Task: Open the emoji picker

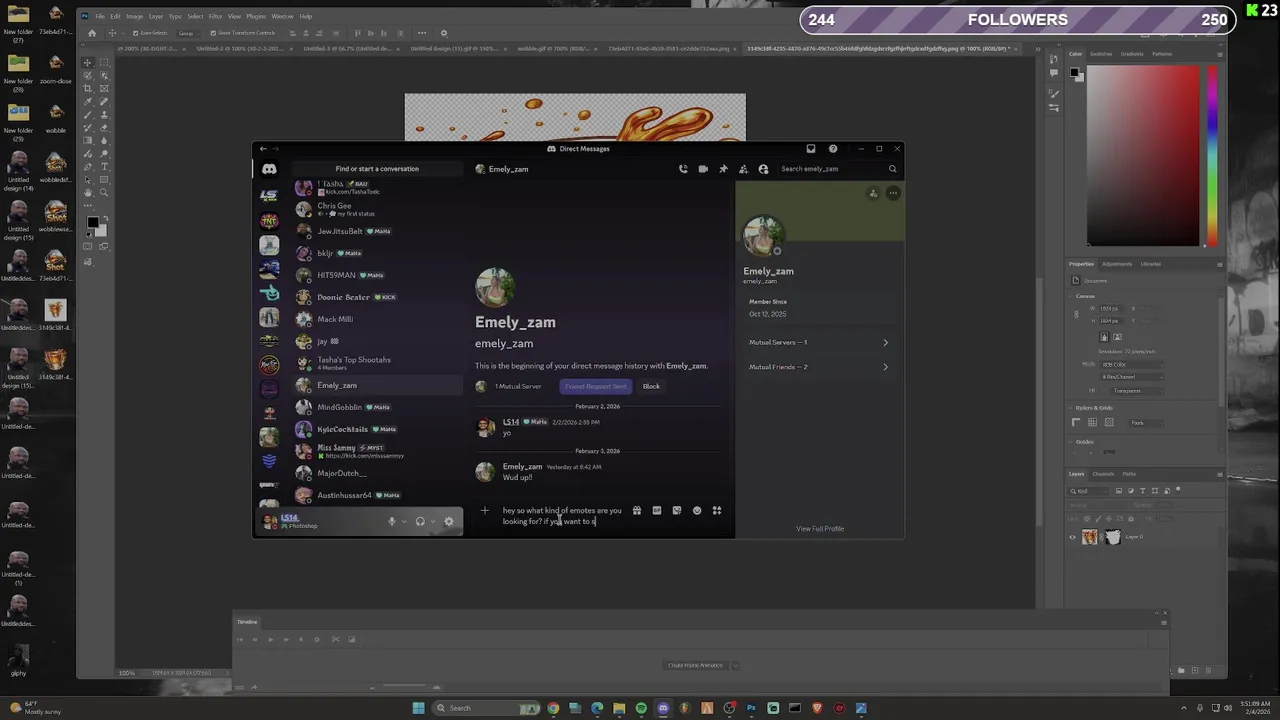Action: [x=697, y=511]
